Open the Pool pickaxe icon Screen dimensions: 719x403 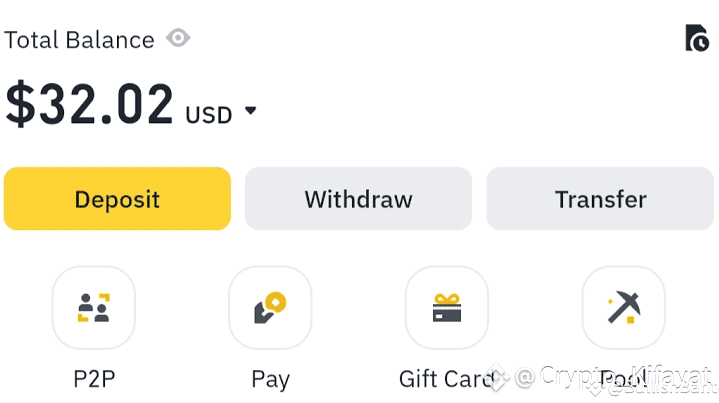(624, 308)
